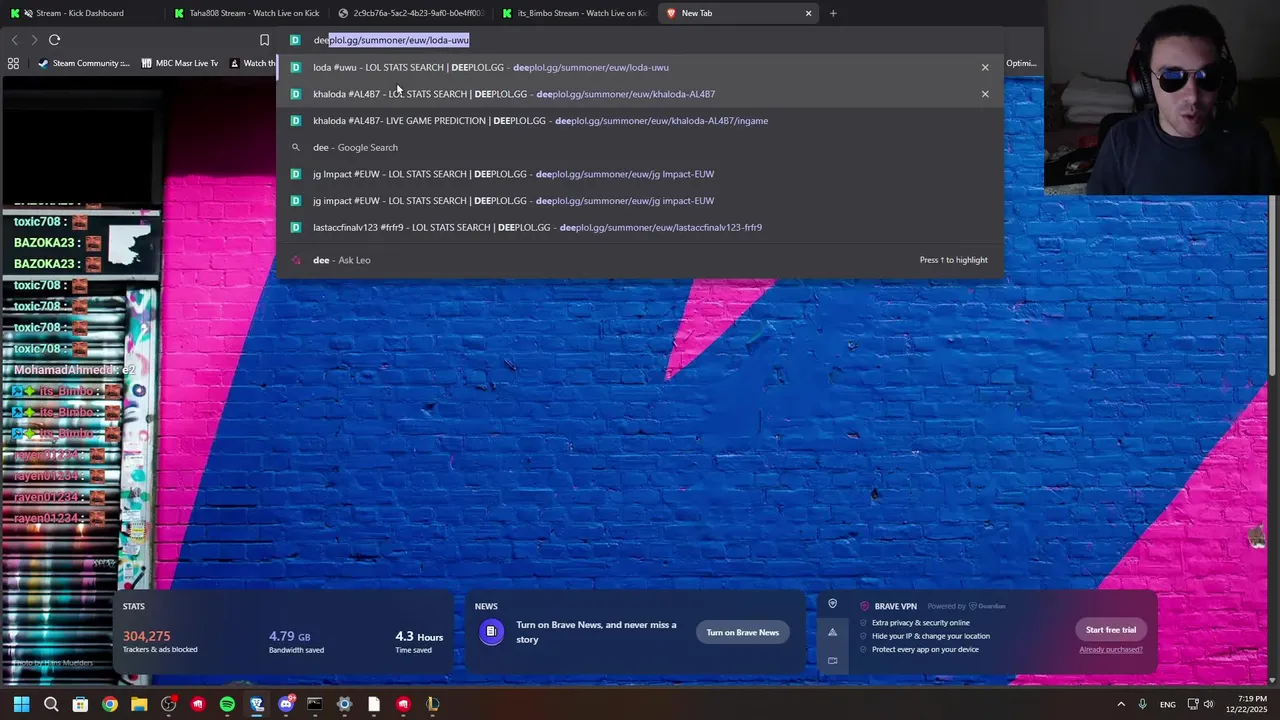Click 4.3 Hours time saved stat

[419, 641]
